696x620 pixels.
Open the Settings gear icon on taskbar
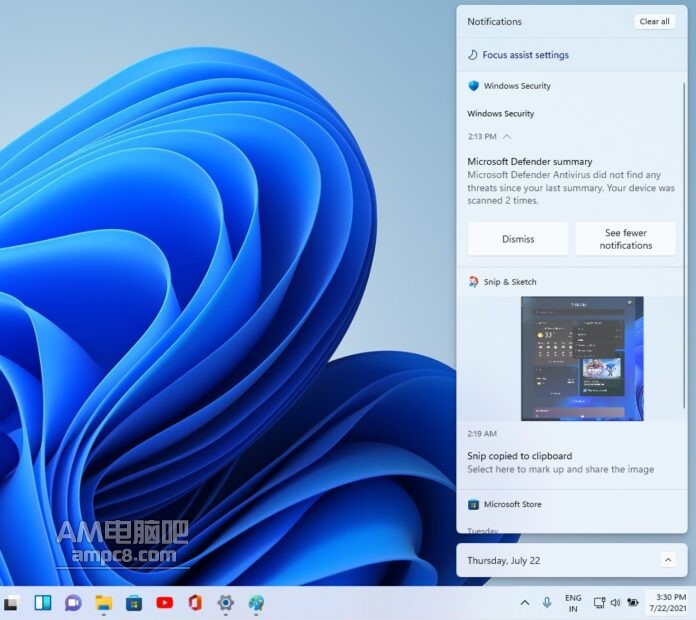225,603
